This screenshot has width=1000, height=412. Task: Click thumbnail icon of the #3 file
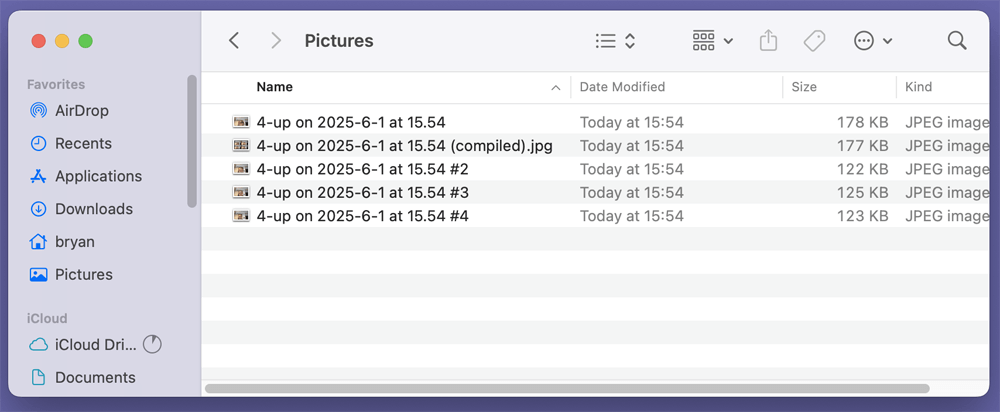(240, 193)
